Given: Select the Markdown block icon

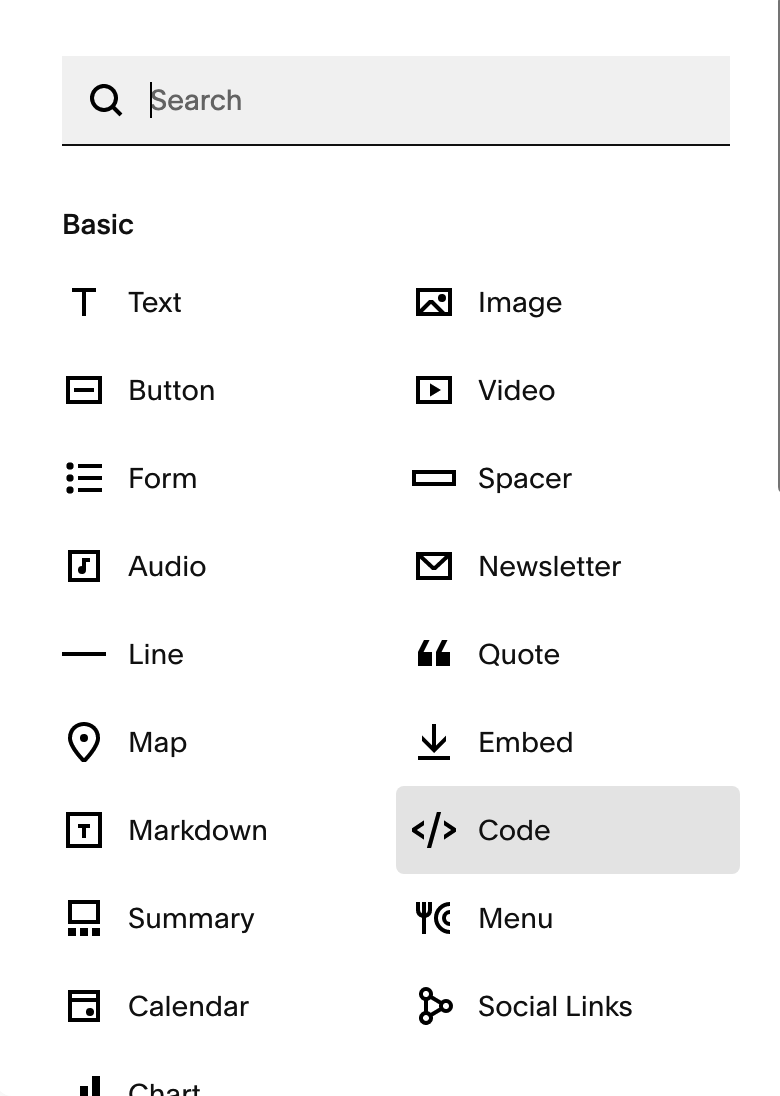Looking at the screenshot, I should [x=84, y=830].
